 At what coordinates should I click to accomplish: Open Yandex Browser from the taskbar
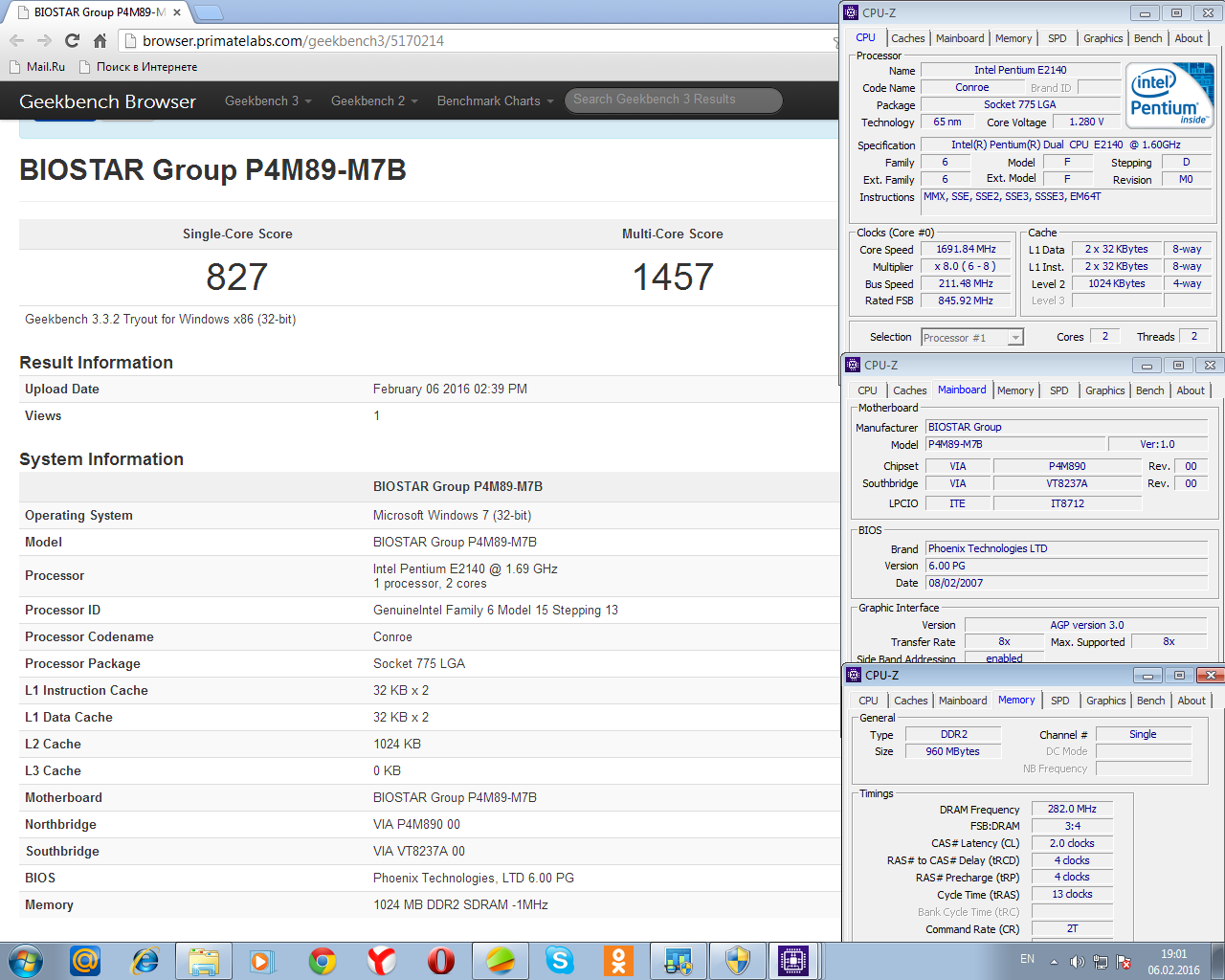click(382, 961)
